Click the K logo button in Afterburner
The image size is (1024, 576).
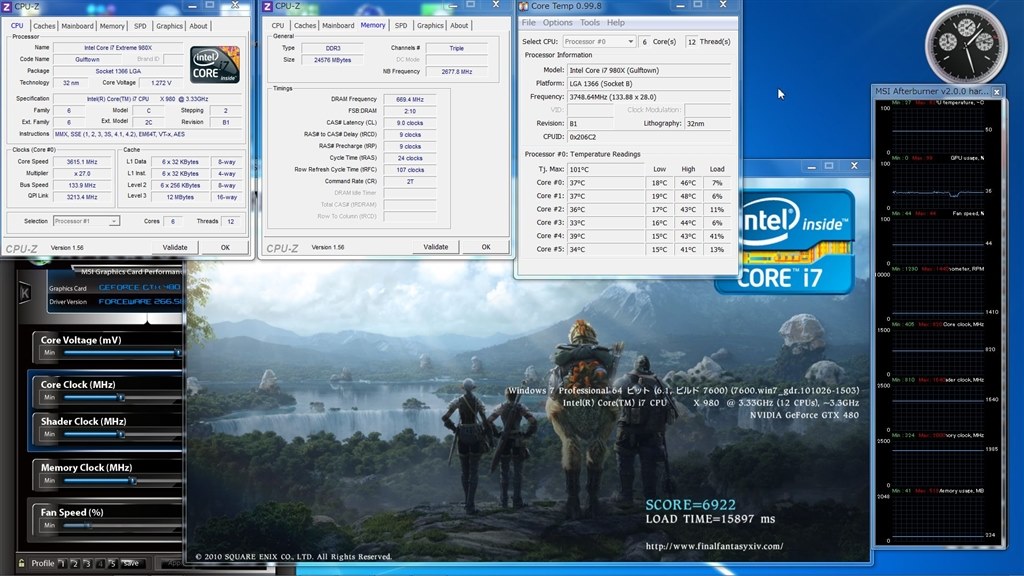coord(23,293)
